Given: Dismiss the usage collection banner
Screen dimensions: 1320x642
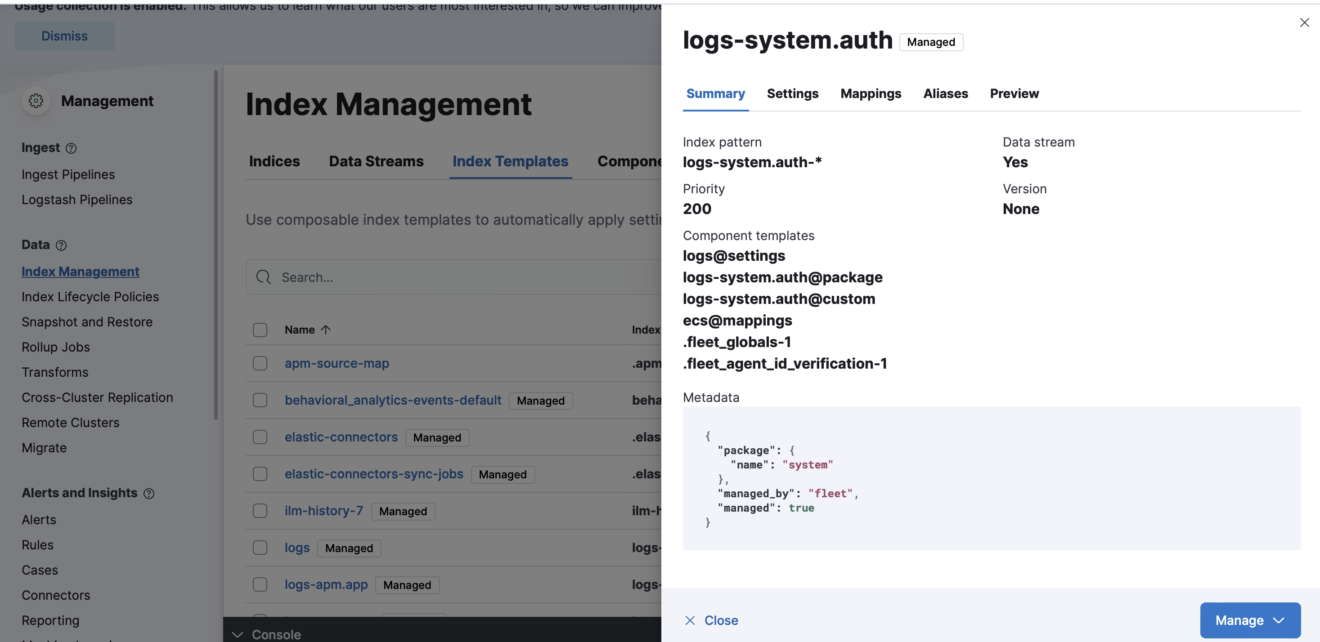Looking at the screenshot, I should pos(64,35).
